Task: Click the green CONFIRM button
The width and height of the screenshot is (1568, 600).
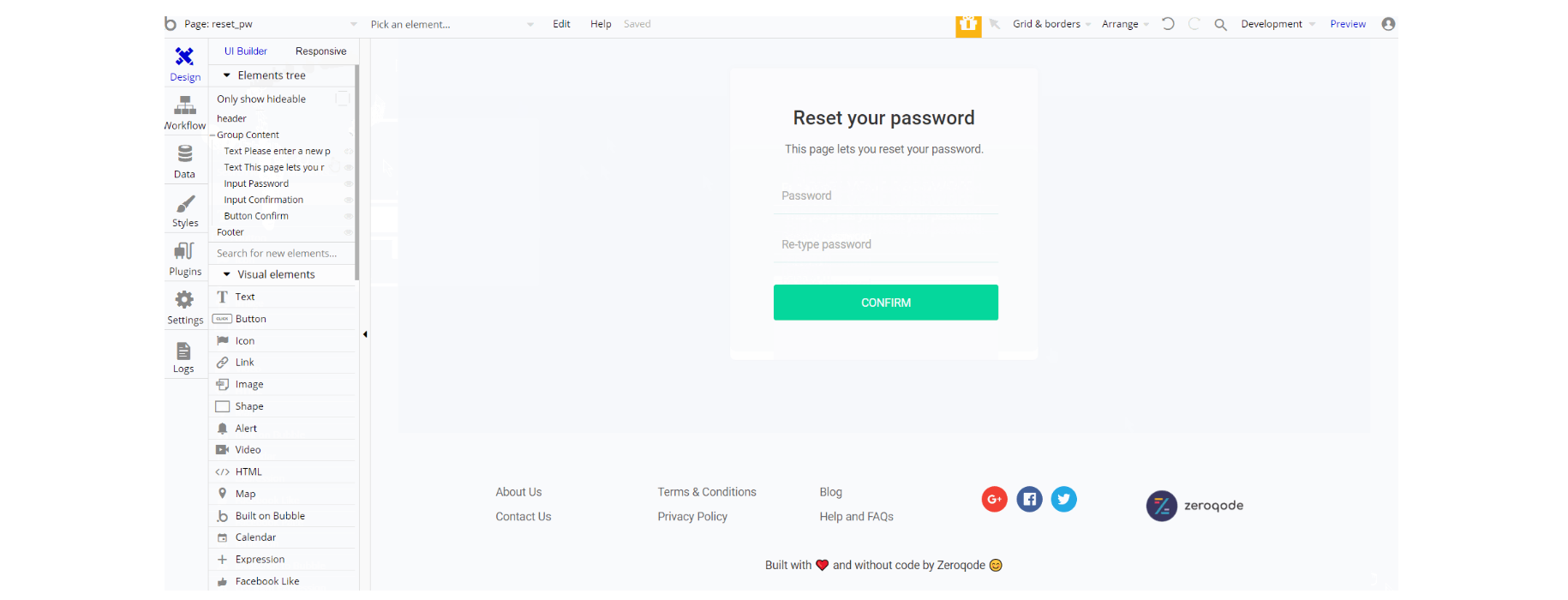Action: pos(886,303)
